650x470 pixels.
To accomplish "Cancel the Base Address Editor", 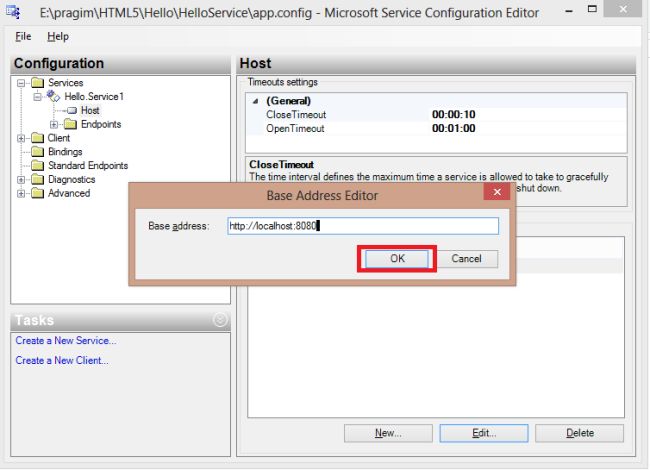I will [x=466, y=259].
